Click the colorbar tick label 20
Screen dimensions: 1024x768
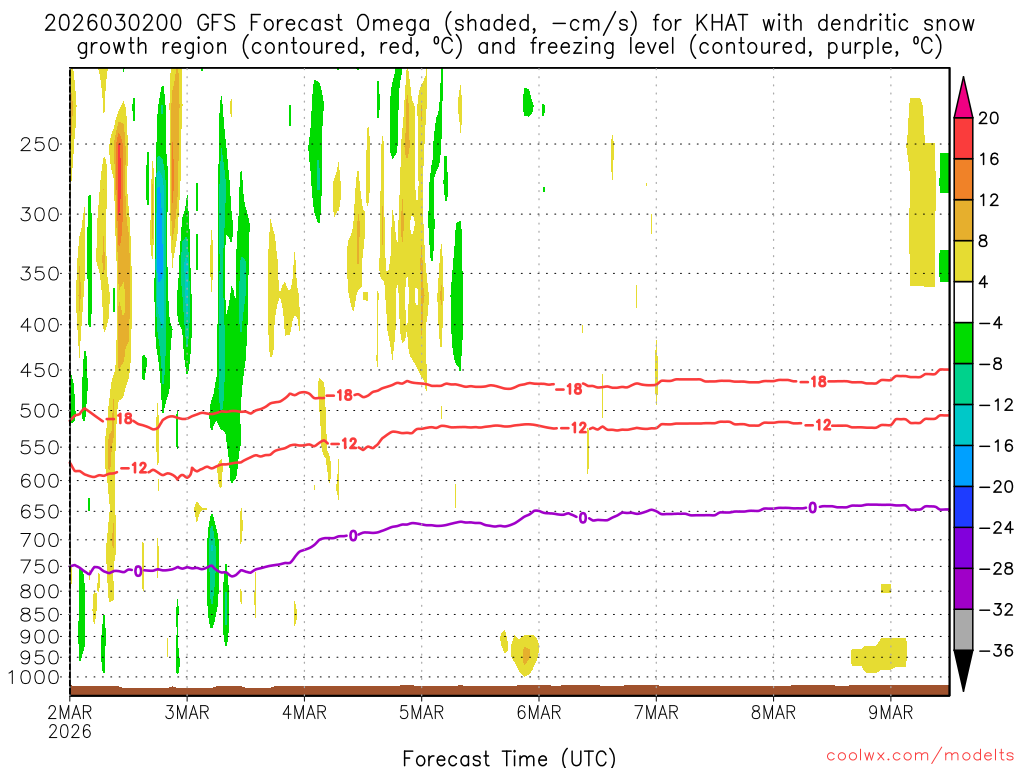[x=989, y=118]
